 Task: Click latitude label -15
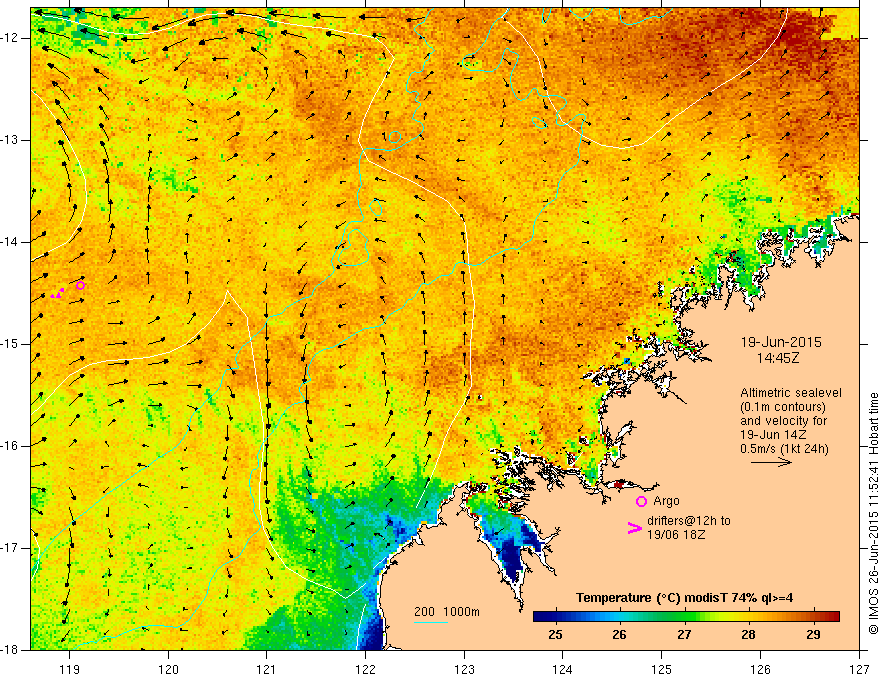(x=11, y=344)
